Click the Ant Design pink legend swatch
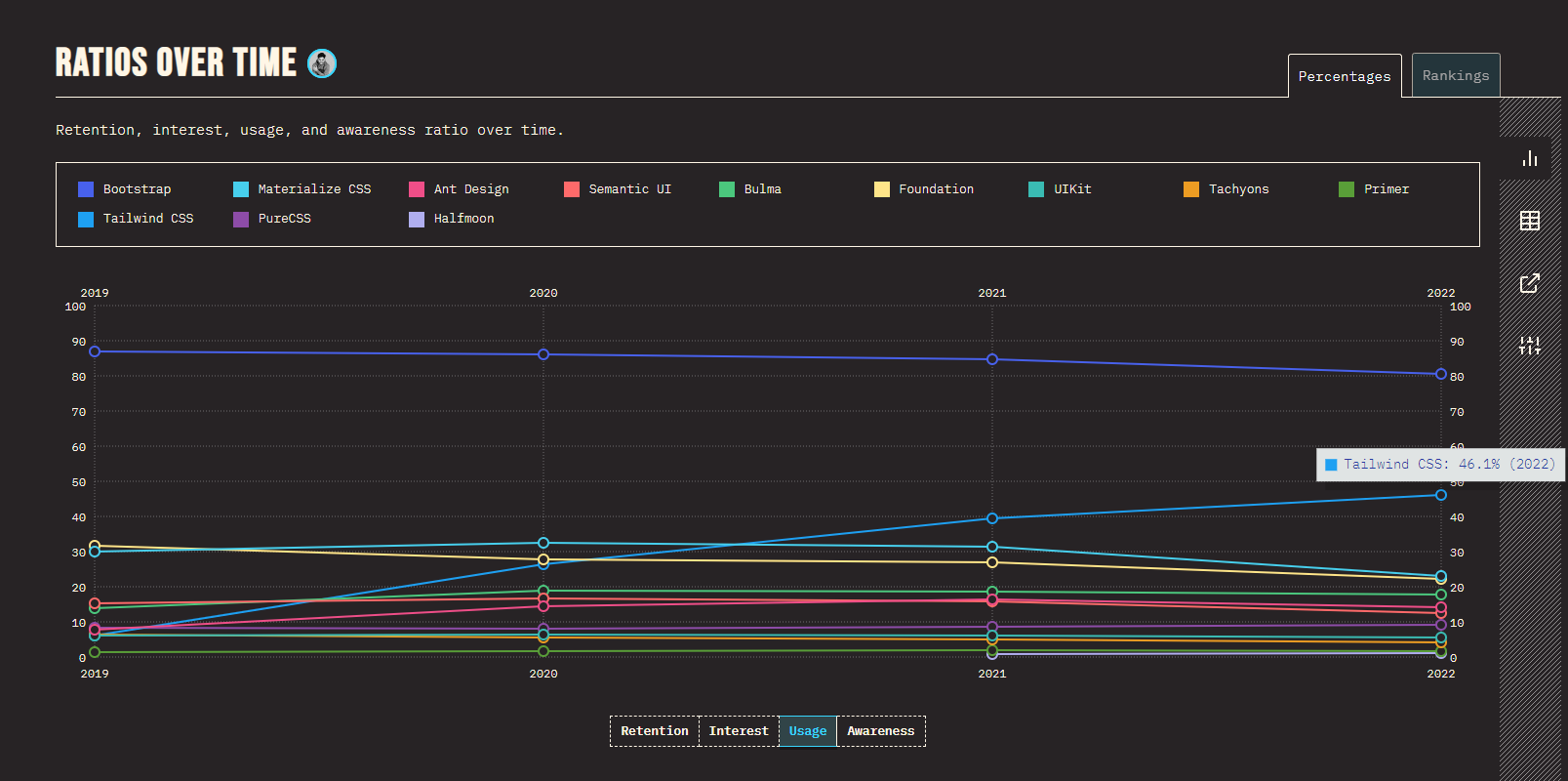The height and width of the screenshot is (781, 1568). [x=417, y=189]
